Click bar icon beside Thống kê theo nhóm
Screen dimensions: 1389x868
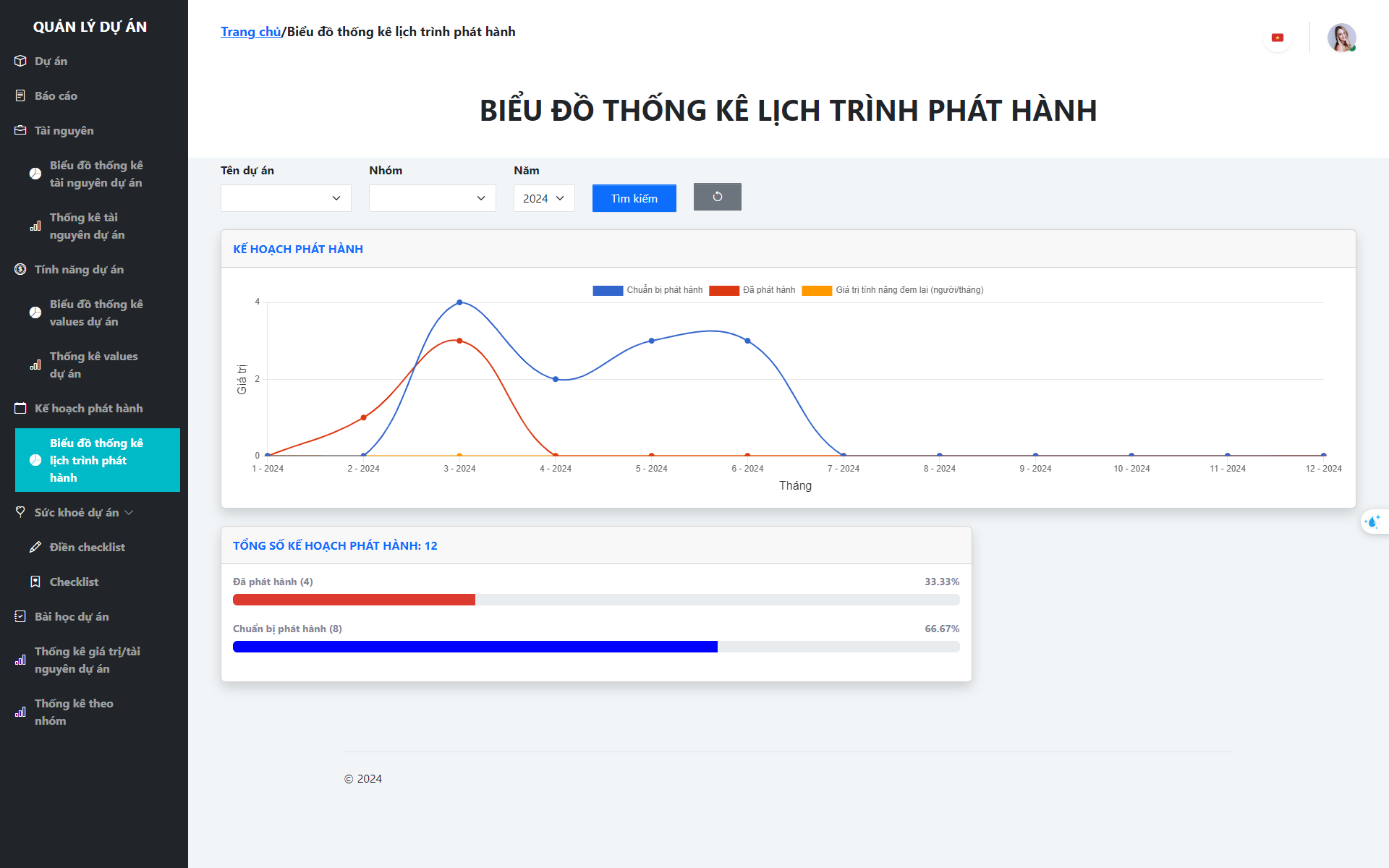point(20,712)
